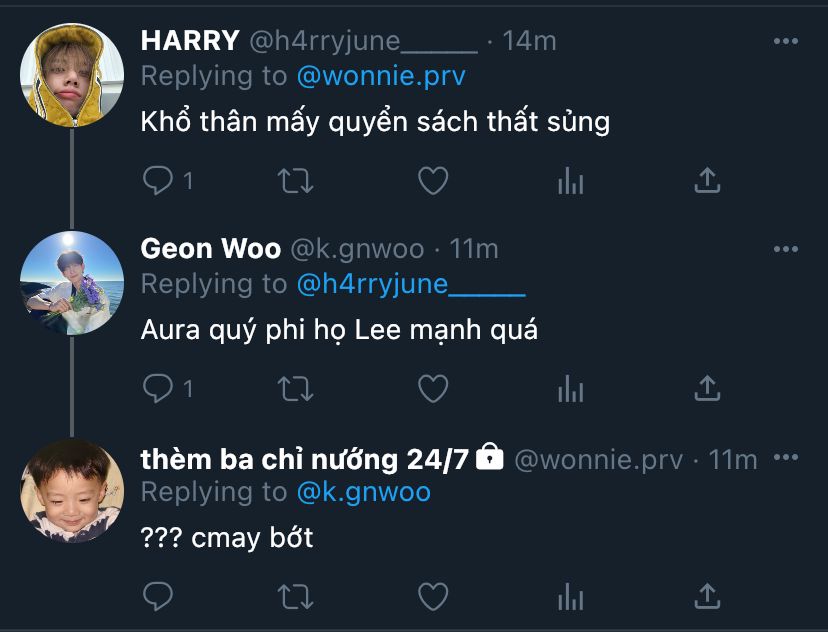The height and width of the screenshot is (632, 828).
Task: Open more options on Geon Woo's tweet
Action: 786,248
